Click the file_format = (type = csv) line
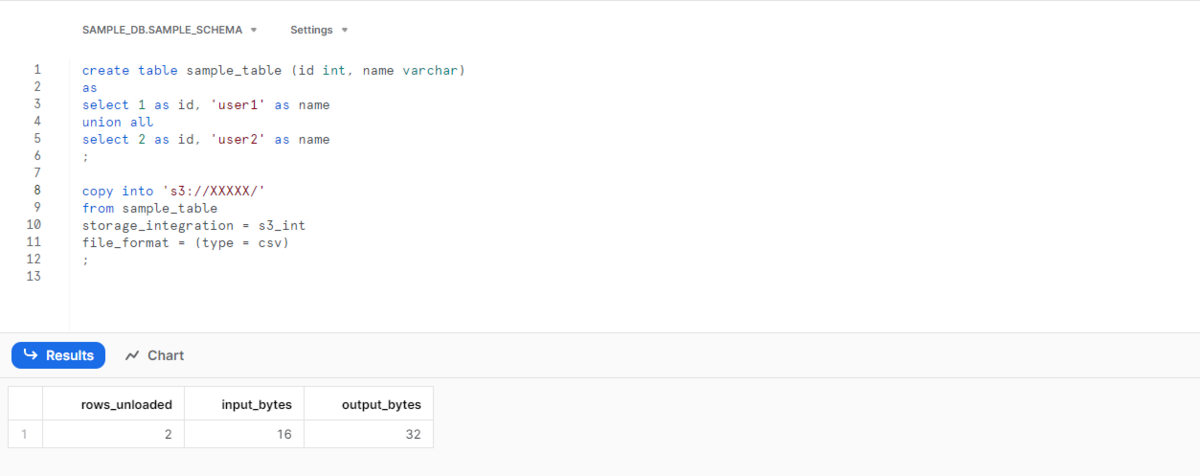This screenshot has height=476, width=1200. point(185,242)
